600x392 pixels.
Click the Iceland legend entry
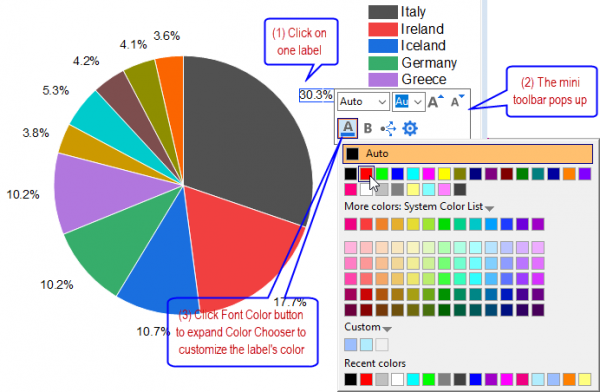[x=407, y=46]
